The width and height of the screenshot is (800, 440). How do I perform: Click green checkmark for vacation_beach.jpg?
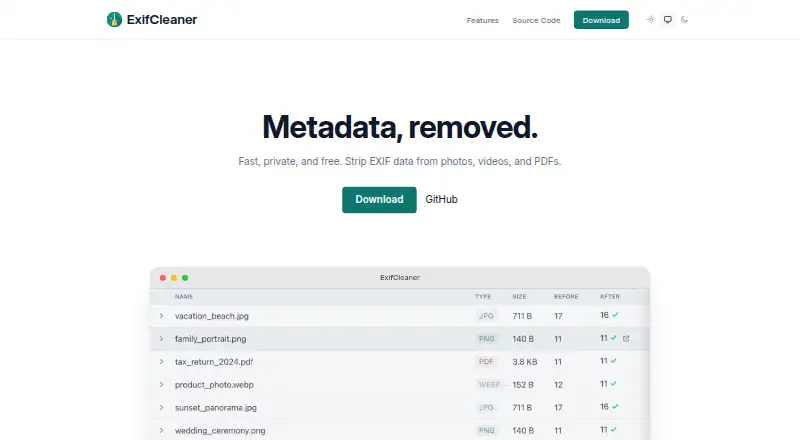click(615, 315)
